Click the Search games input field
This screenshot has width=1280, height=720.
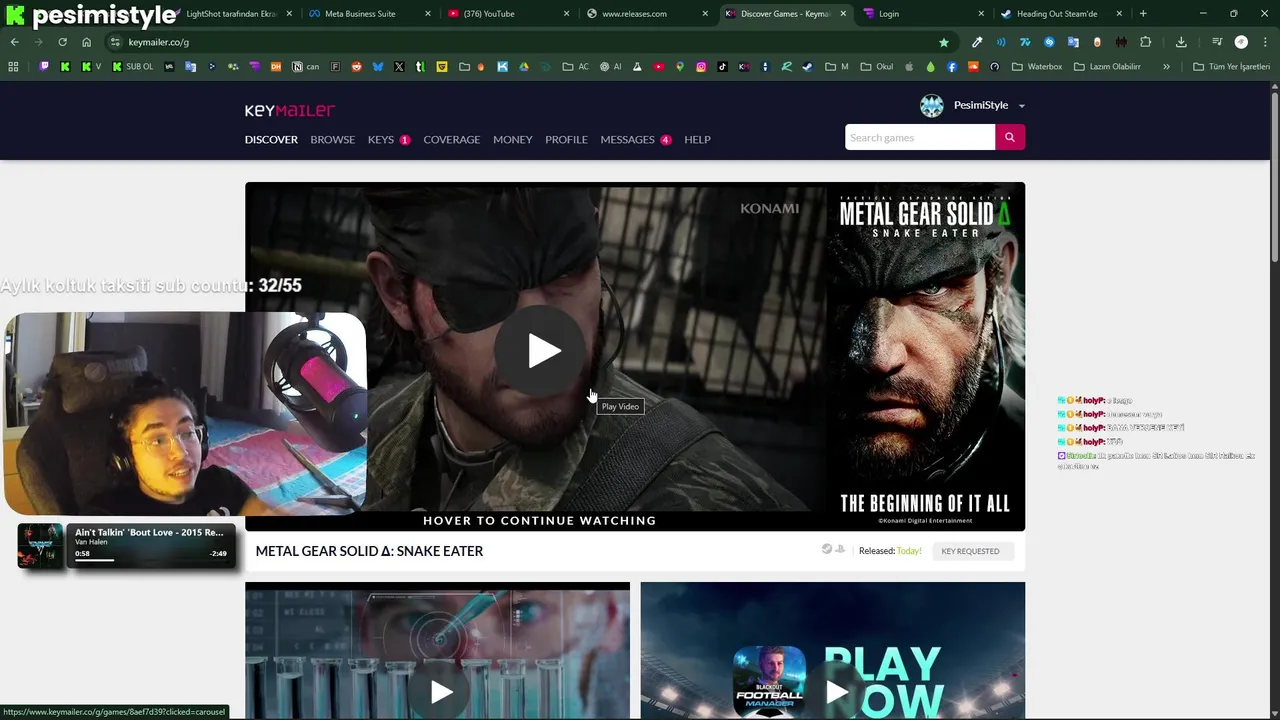click(x=920, y=137)
